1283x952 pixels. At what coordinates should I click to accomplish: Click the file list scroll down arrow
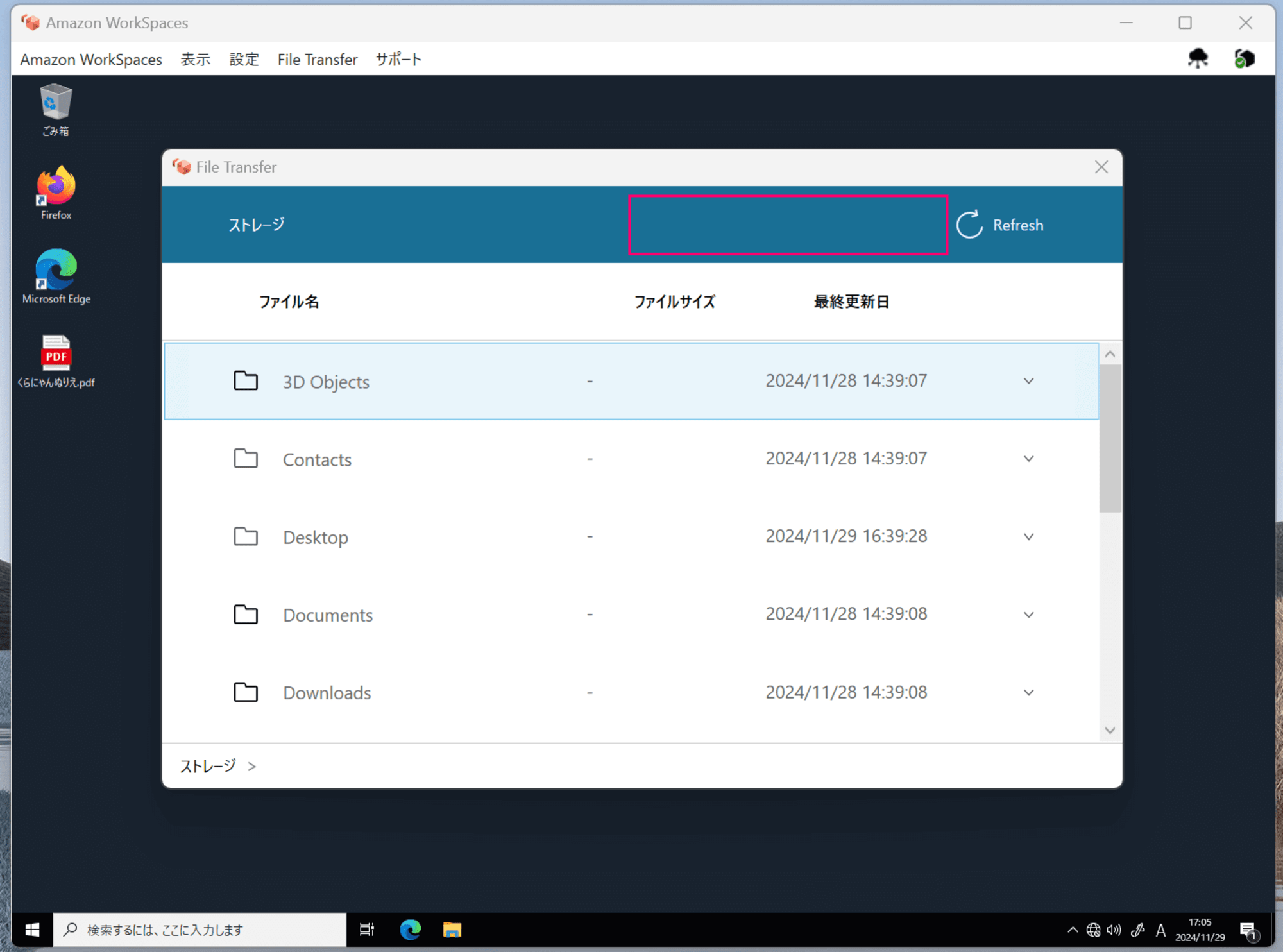[1110, 730]
